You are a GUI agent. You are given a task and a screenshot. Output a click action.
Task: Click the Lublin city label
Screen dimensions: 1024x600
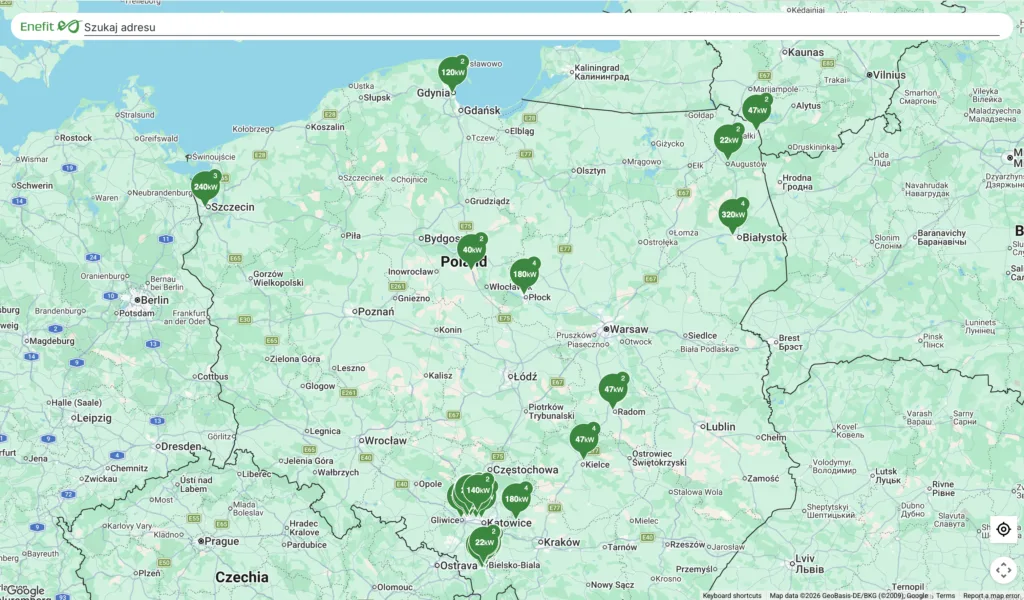[721, 426]
